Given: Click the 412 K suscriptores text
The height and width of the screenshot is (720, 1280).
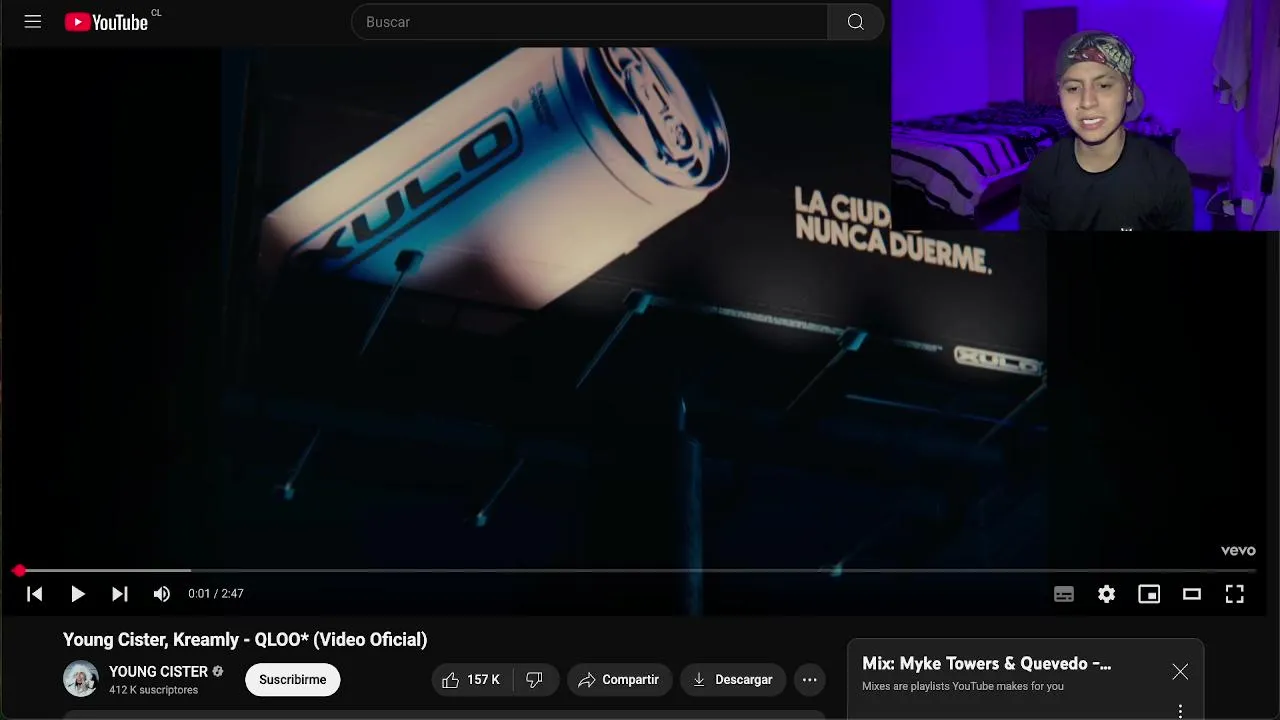Looking at the screenshot, I should (x=154, y=690).
